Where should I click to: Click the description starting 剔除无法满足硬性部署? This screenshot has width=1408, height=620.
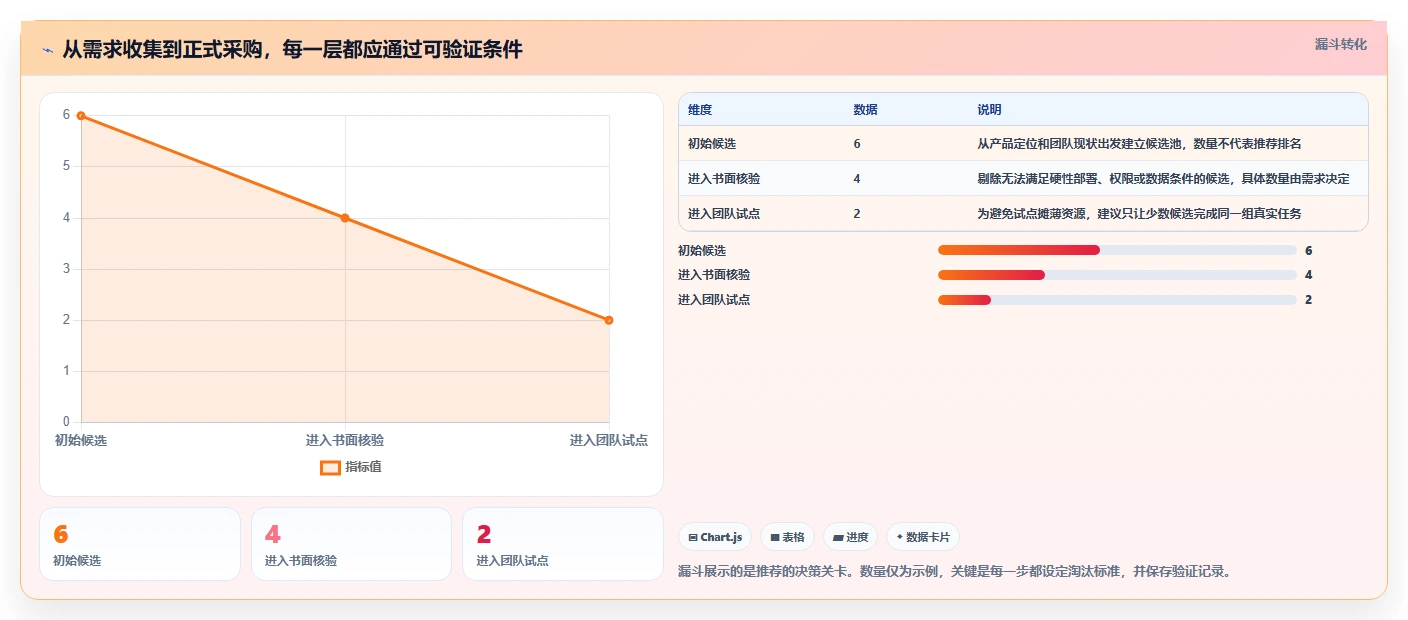pyautogui.click(x=1163, y=179)
